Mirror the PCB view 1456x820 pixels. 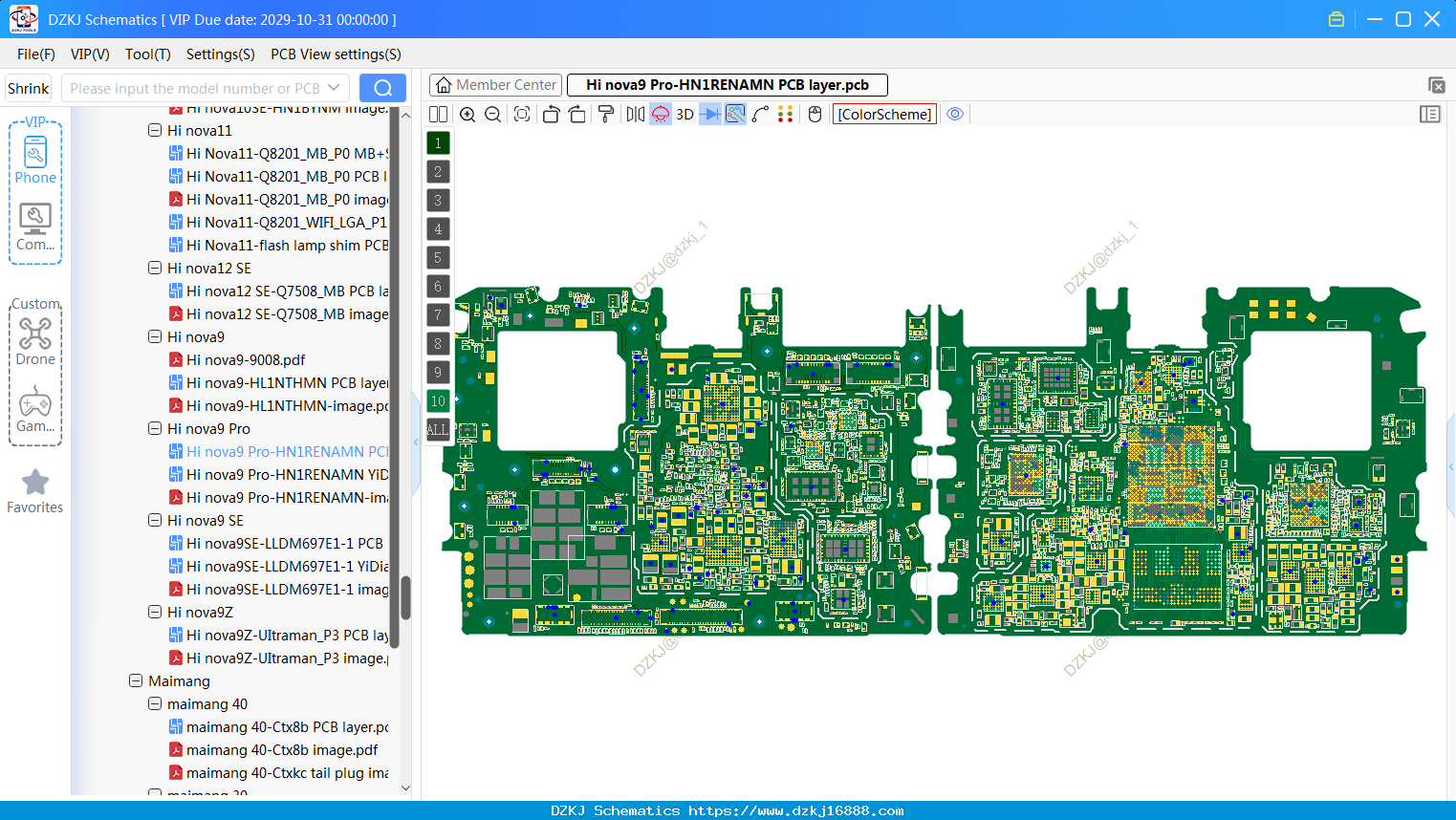click(636, 115)
